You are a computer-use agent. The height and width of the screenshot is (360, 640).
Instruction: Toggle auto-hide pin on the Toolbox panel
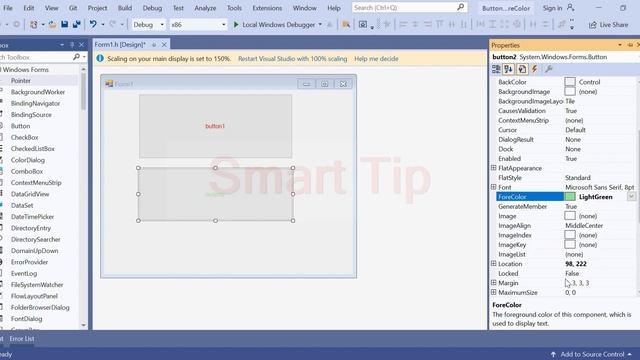[x=72, y=45]
